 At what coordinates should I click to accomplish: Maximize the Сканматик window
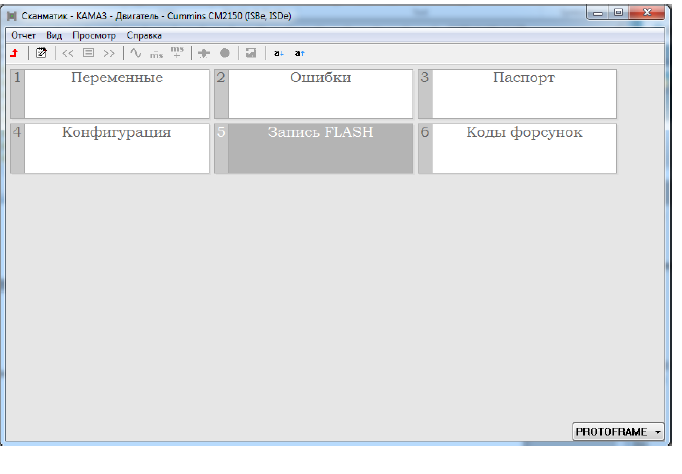(618, 13)
